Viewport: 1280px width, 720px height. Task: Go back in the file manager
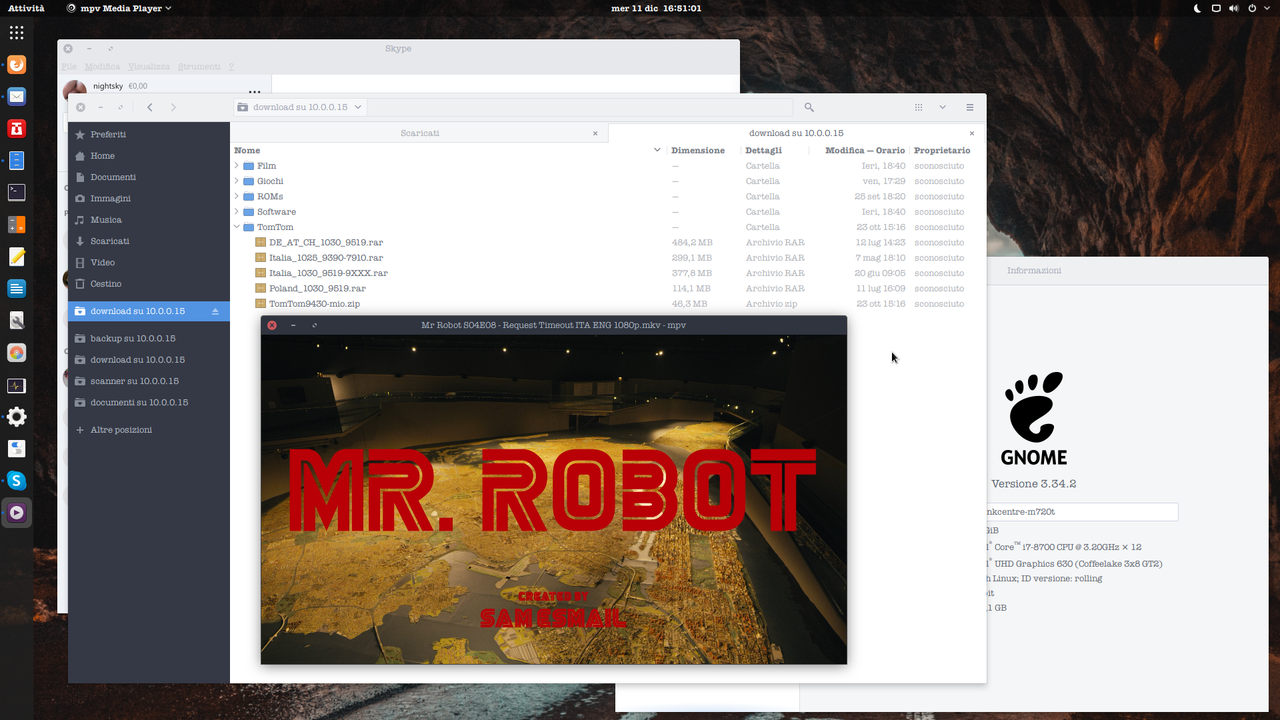point(150,107)
